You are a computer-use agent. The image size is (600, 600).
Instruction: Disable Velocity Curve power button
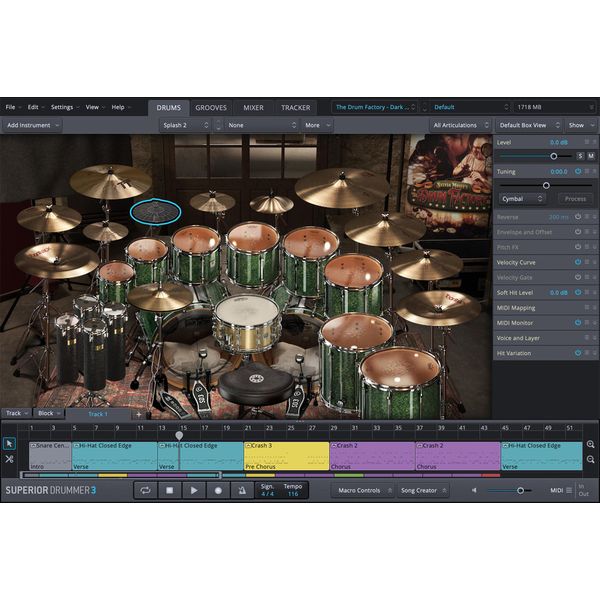pos(578,262)
